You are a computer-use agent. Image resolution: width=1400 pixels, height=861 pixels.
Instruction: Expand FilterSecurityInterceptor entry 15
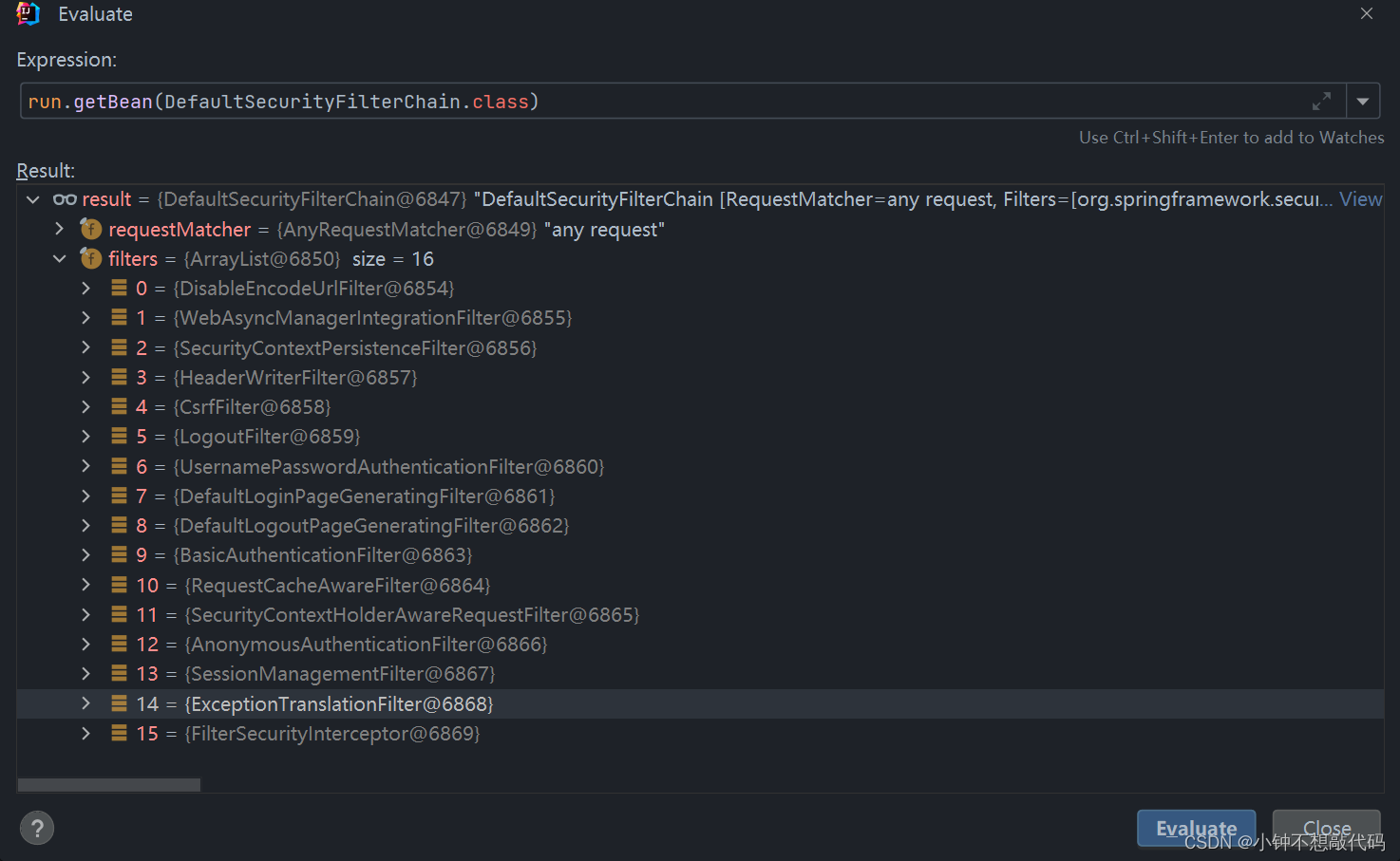point(86,733)
